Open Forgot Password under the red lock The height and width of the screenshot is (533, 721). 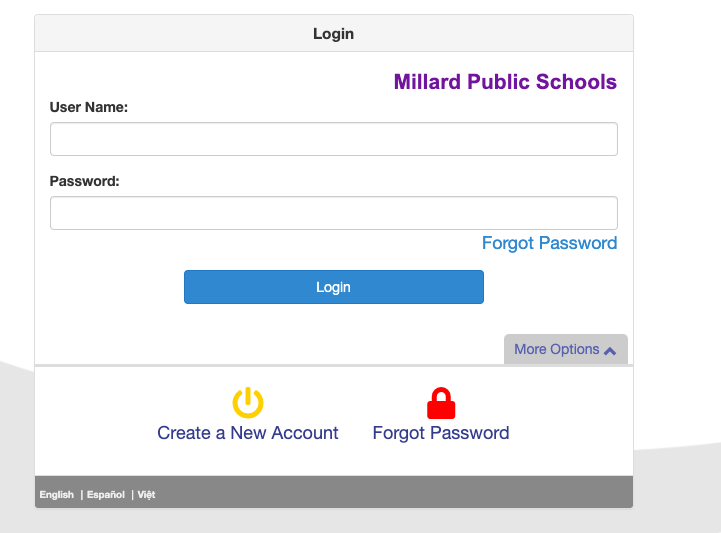[x=441, y=433]
